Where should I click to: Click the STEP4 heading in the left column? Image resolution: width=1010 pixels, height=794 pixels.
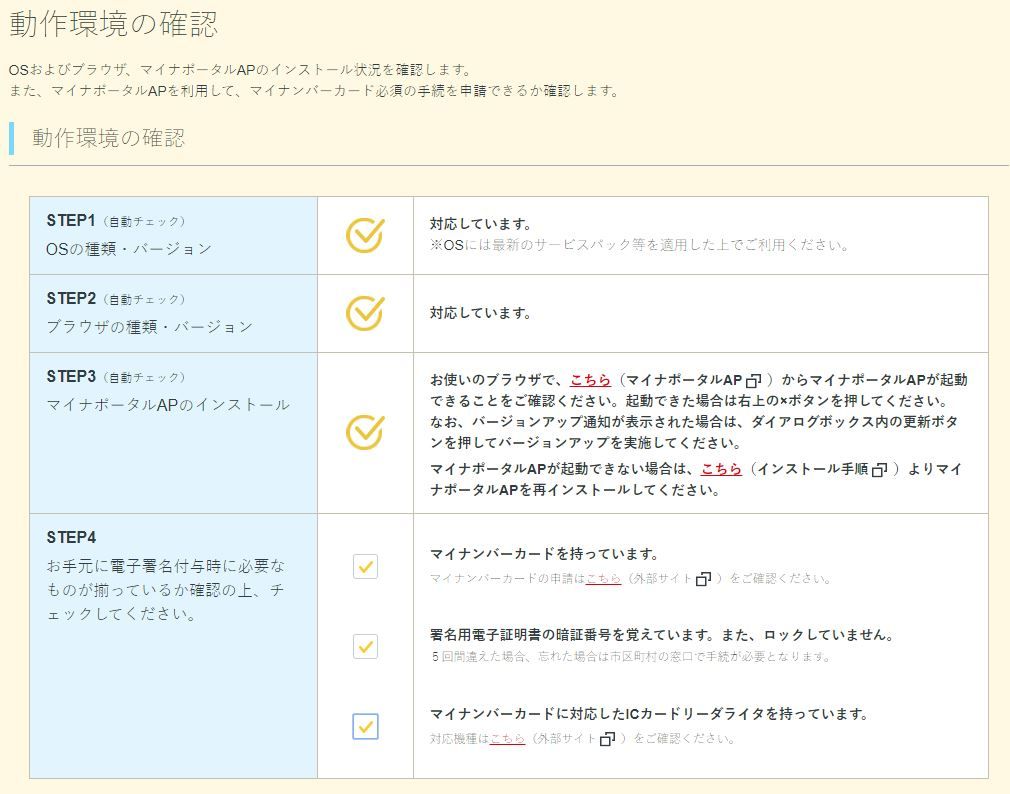[71, 537]
